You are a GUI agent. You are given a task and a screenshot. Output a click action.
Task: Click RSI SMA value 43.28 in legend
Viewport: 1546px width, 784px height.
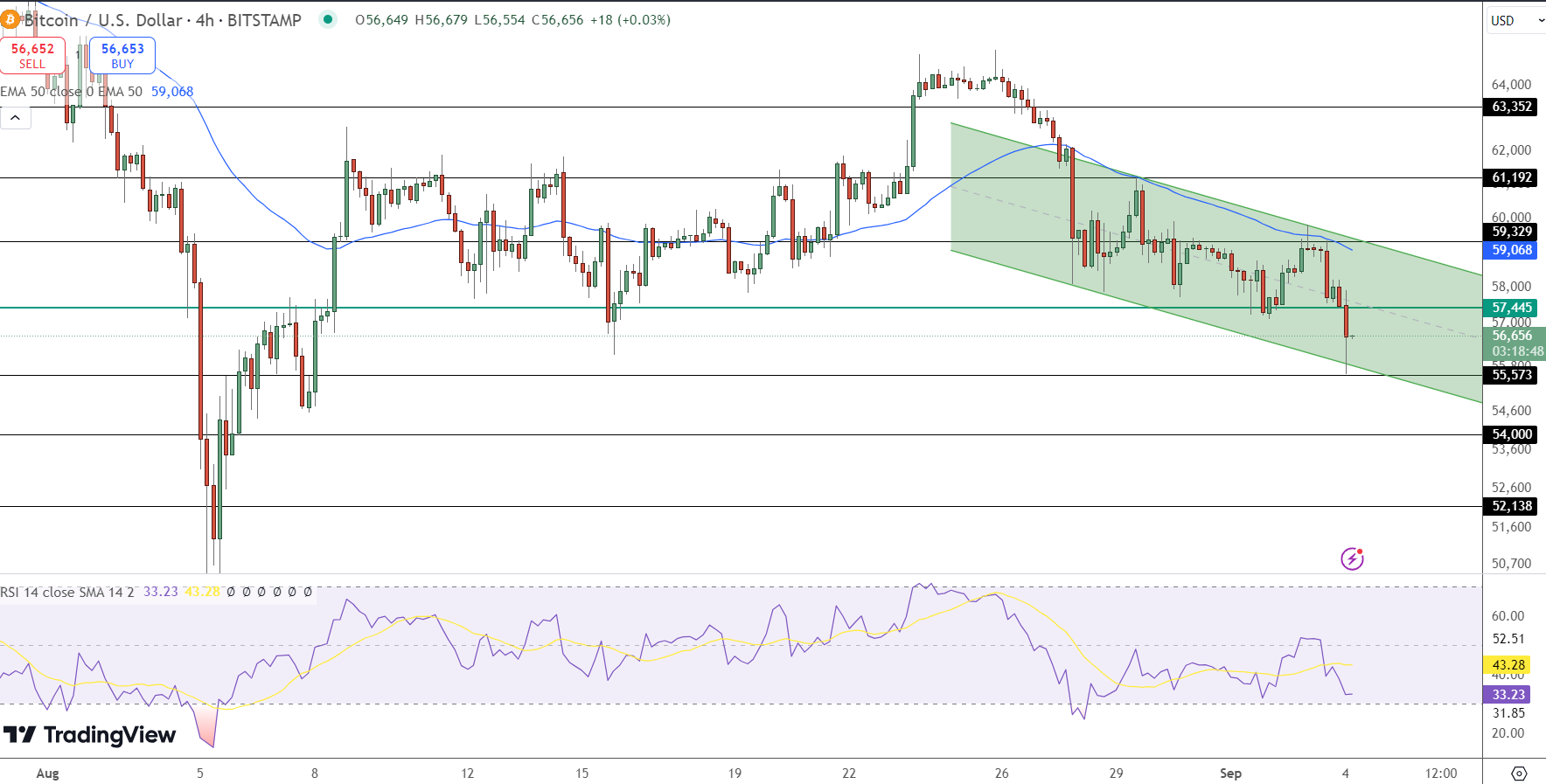[x=203, y=592]
